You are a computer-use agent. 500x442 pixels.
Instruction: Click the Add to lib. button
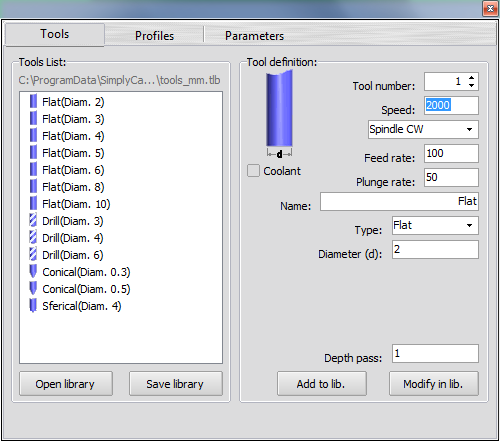click(x=322, y=384)
